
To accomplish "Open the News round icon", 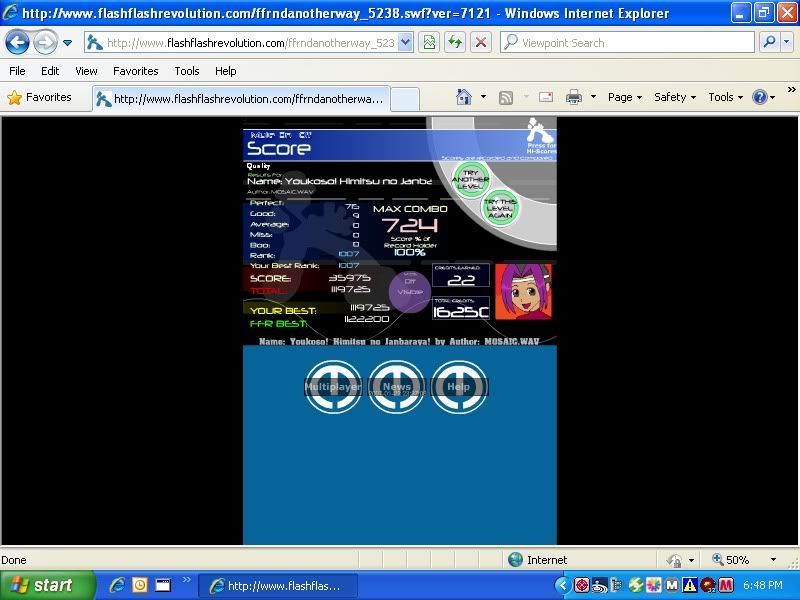I will point(396,387).
